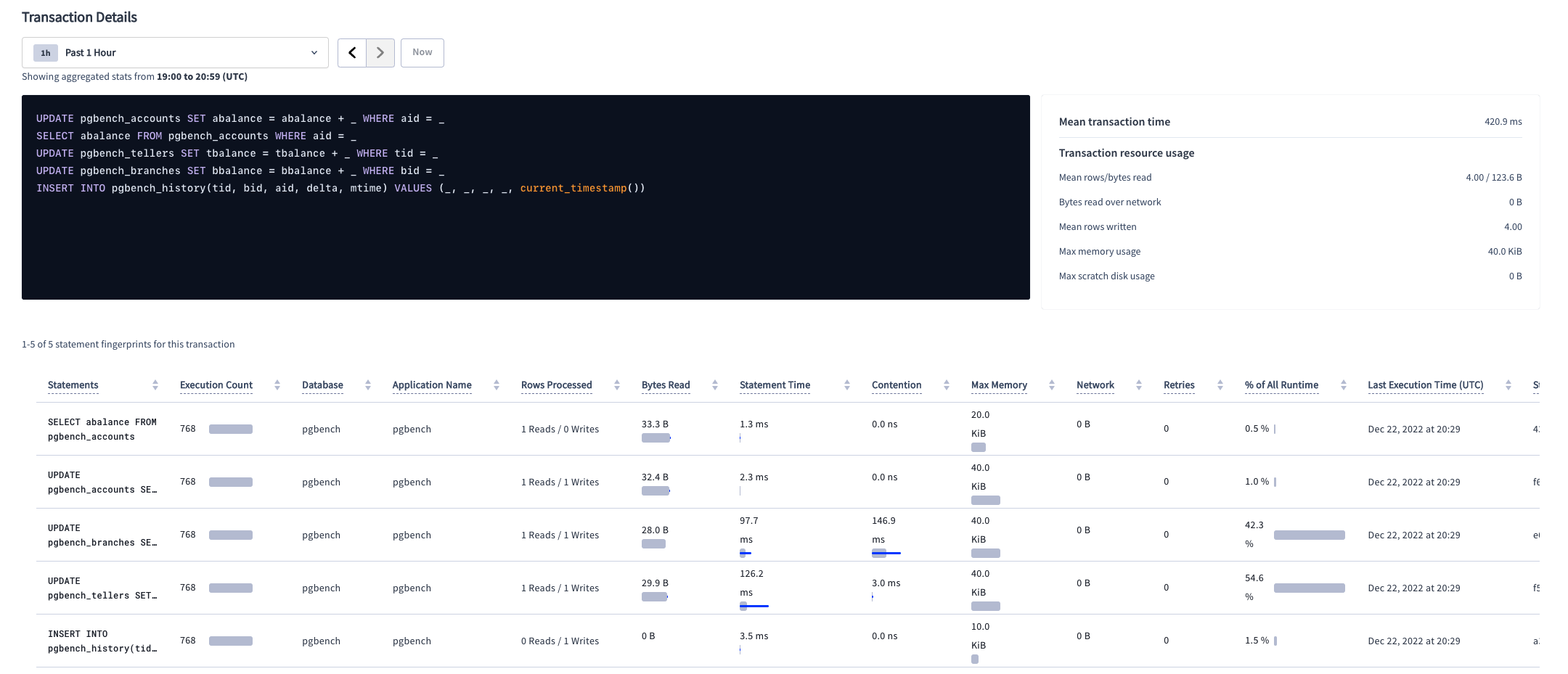The height and width of the screenshot is (674, 1568).
Task: Sort by Statement Time sort arrows
Action: [847, 385]
